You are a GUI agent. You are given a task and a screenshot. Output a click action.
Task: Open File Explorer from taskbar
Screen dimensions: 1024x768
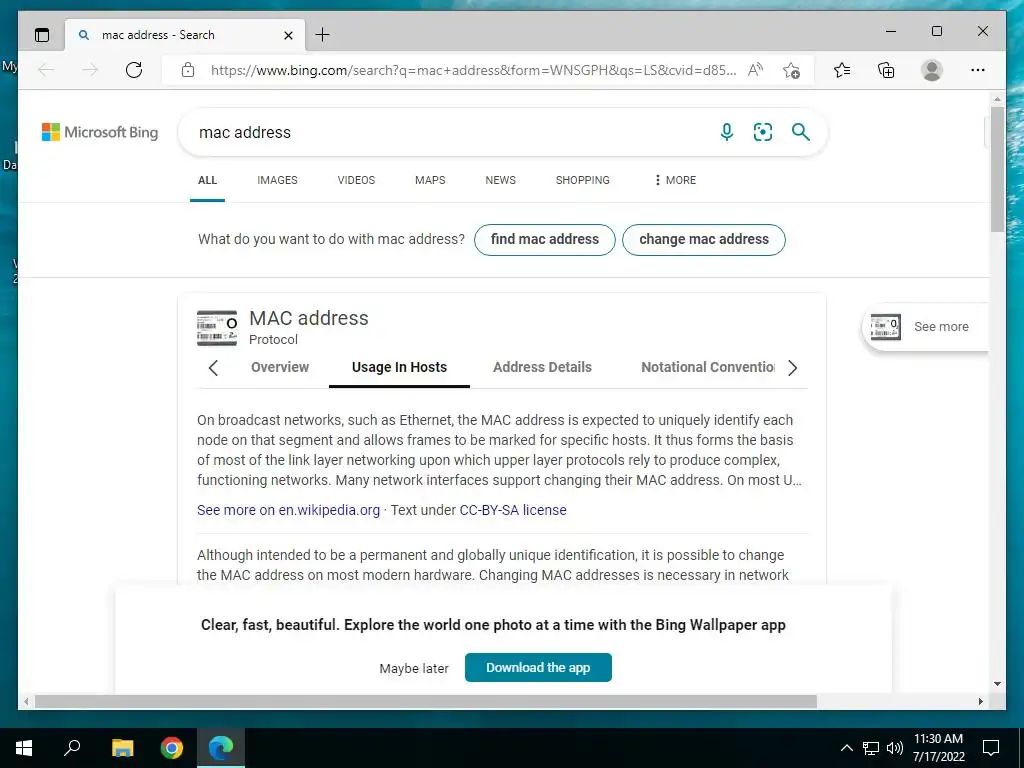[x=122, y=748]
